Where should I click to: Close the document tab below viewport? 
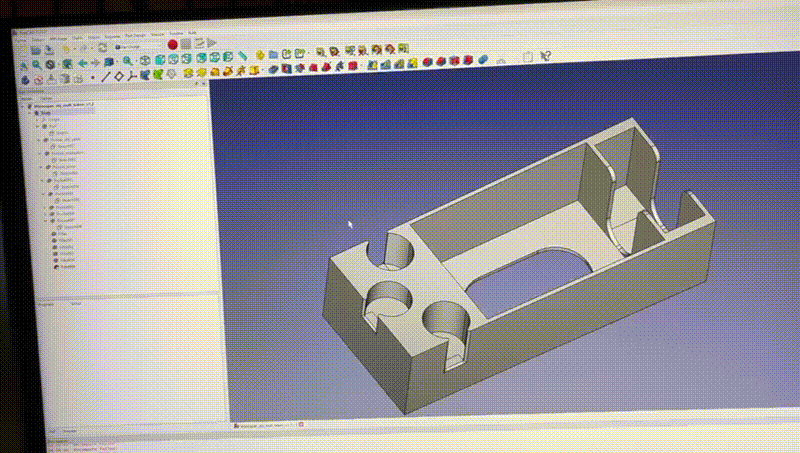301,424
